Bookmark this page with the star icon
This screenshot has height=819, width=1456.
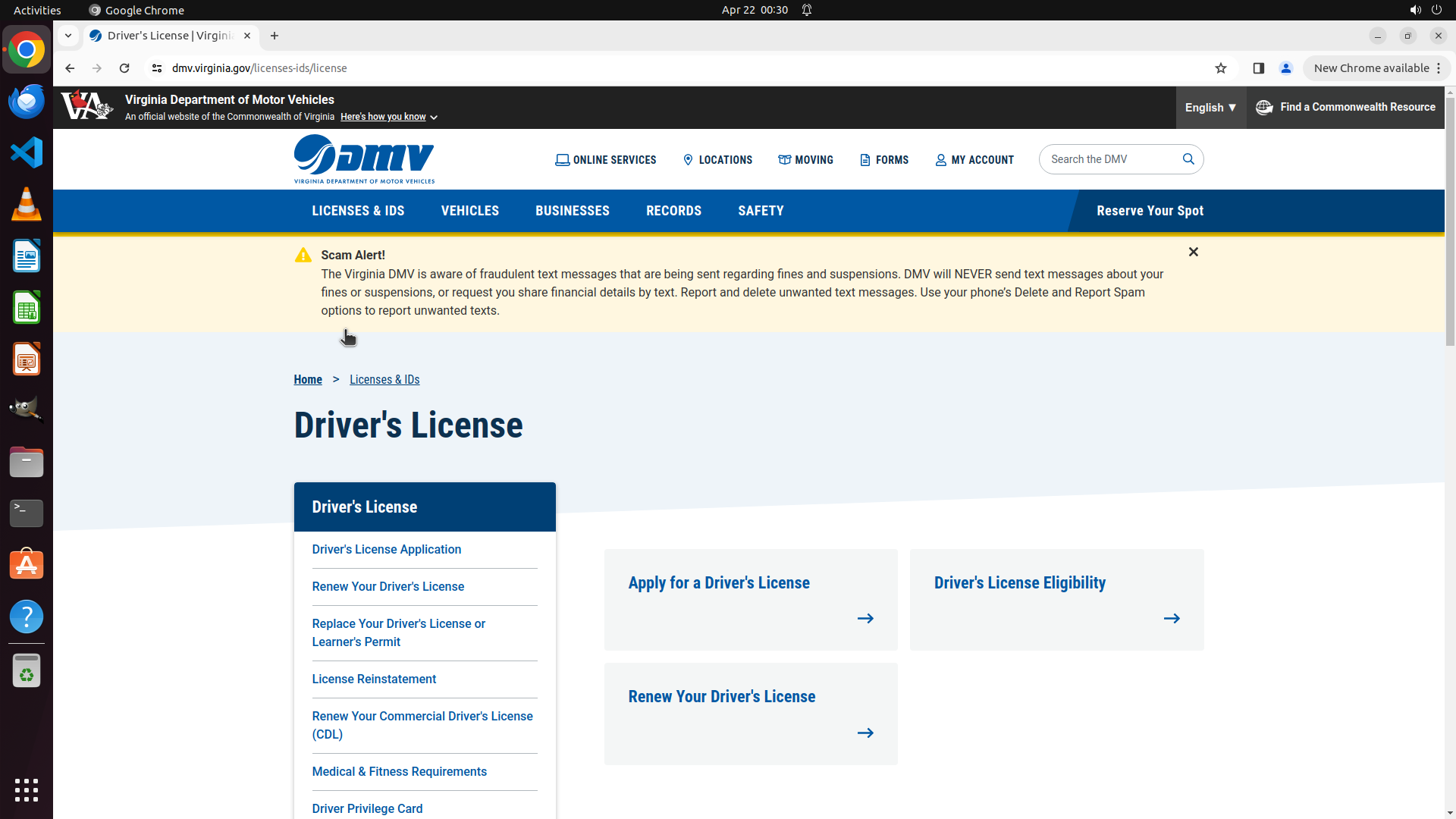1220,68
